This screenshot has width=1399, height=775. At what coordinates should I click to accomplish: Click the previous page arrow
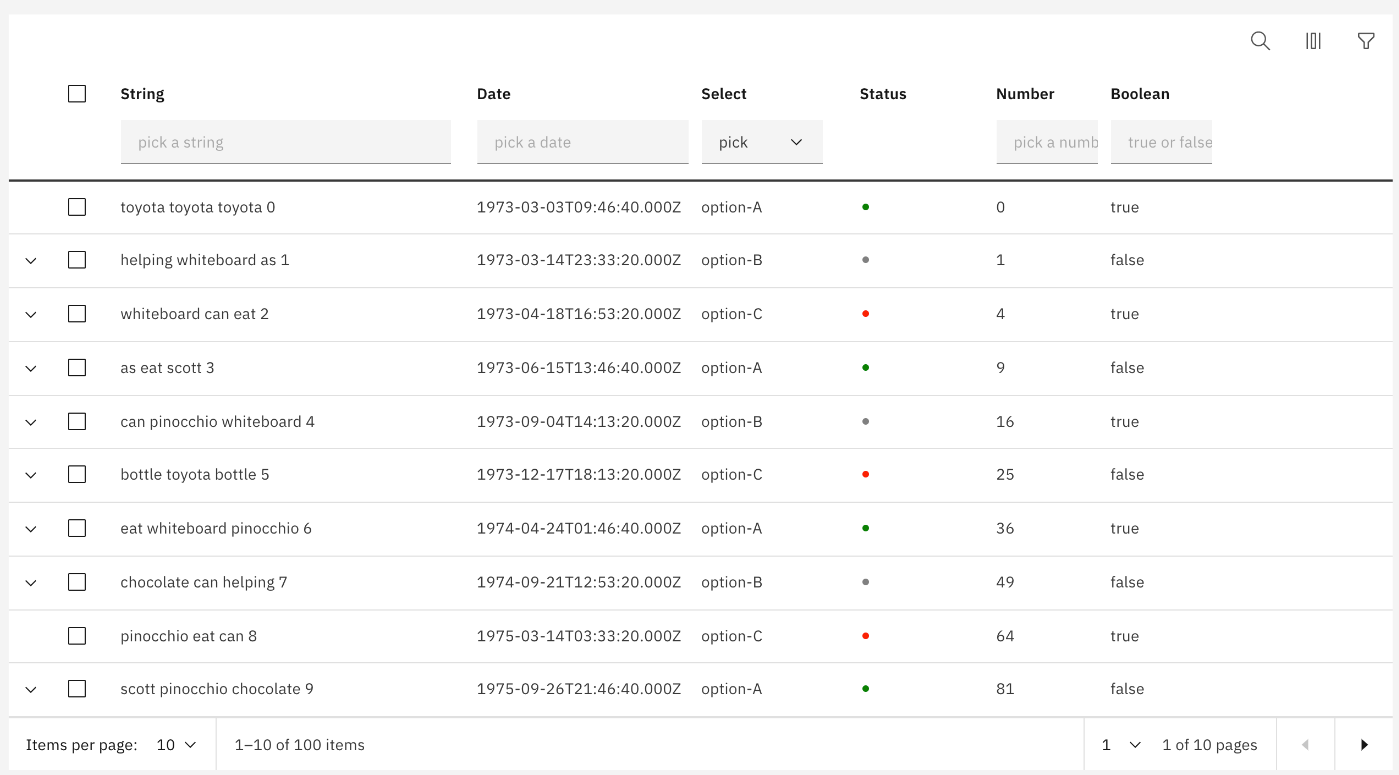(1304, 744)
